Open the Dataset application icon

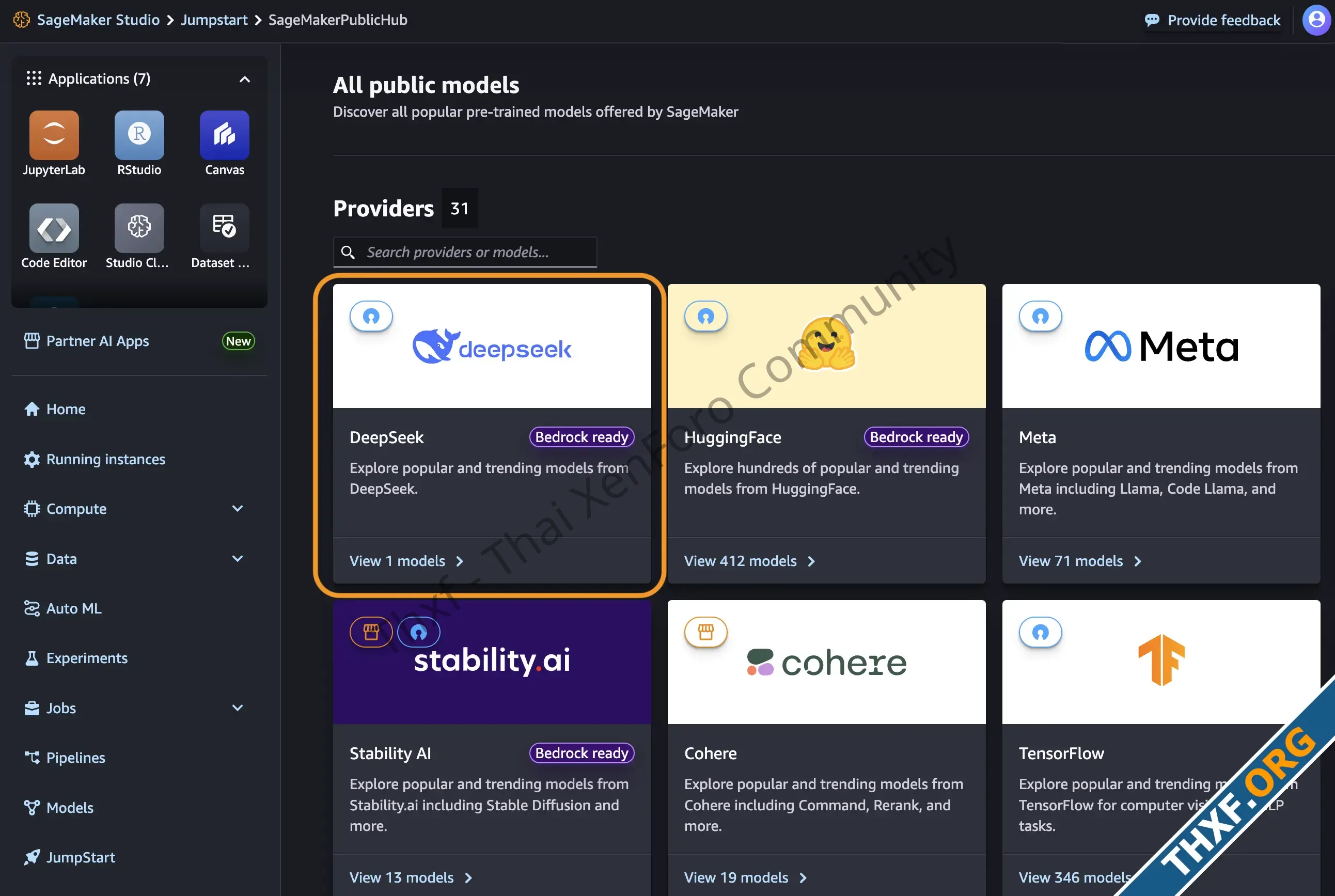tap(225, 228)
